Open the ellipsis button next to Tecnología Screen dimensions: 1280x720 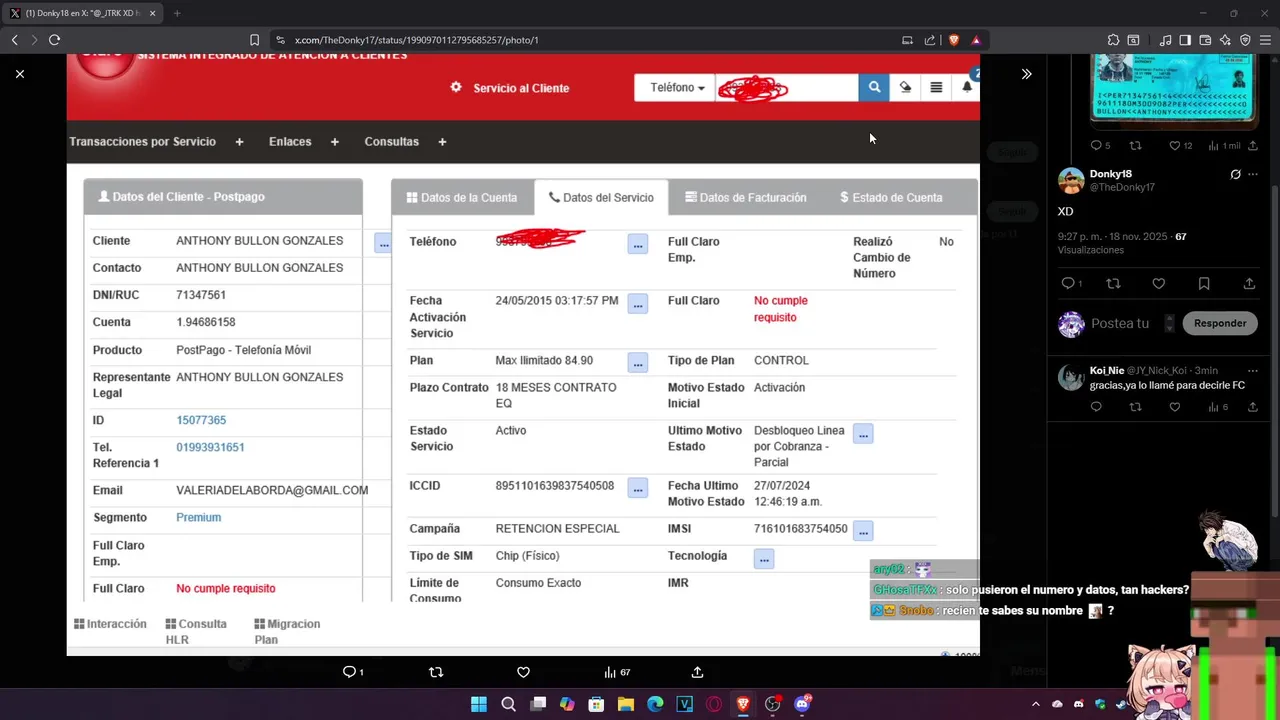764,558
